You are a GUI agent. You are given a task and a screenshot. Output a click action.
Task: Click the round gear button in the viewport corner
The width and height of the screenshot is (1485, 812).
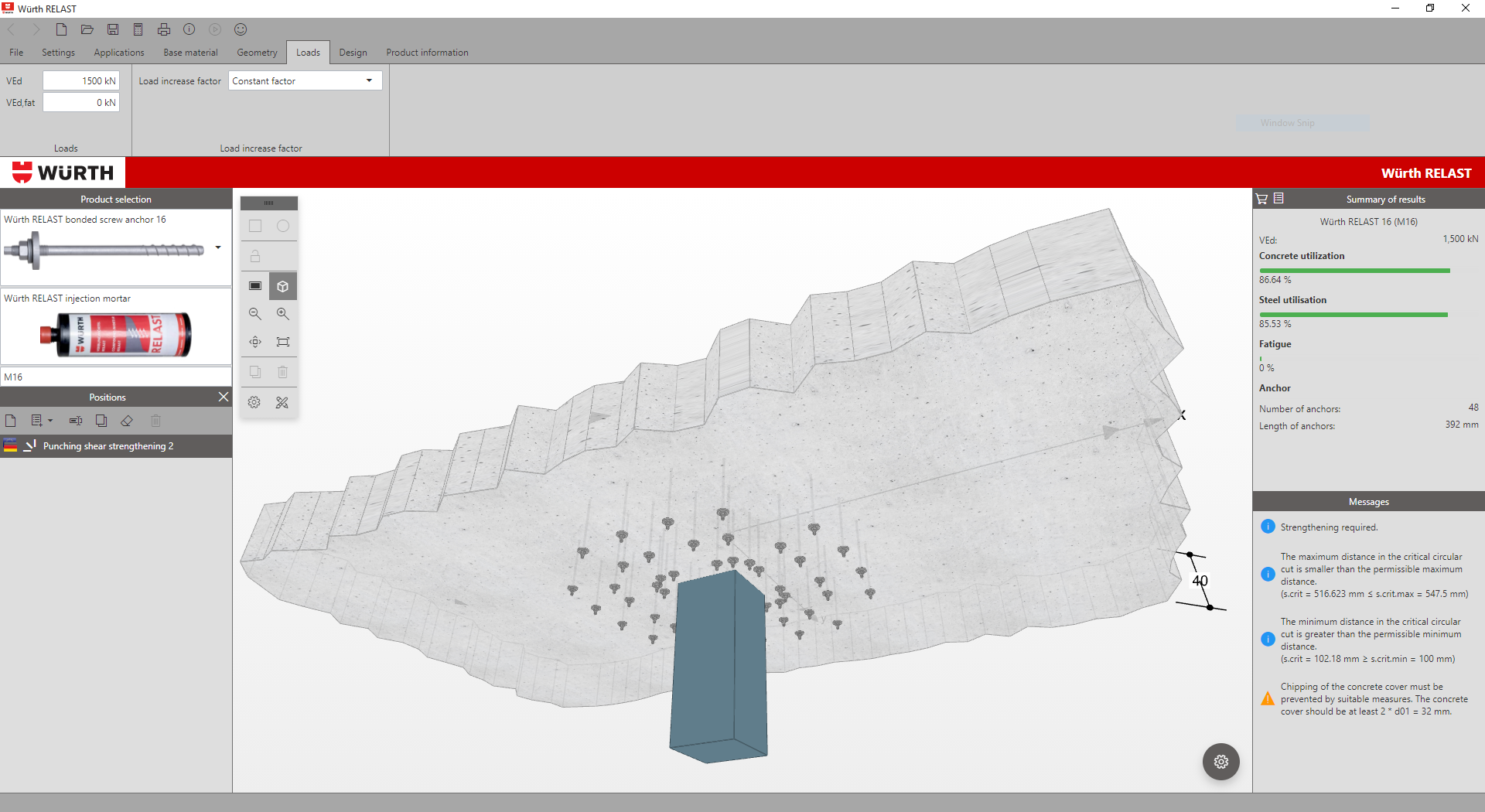[1220, 762]
